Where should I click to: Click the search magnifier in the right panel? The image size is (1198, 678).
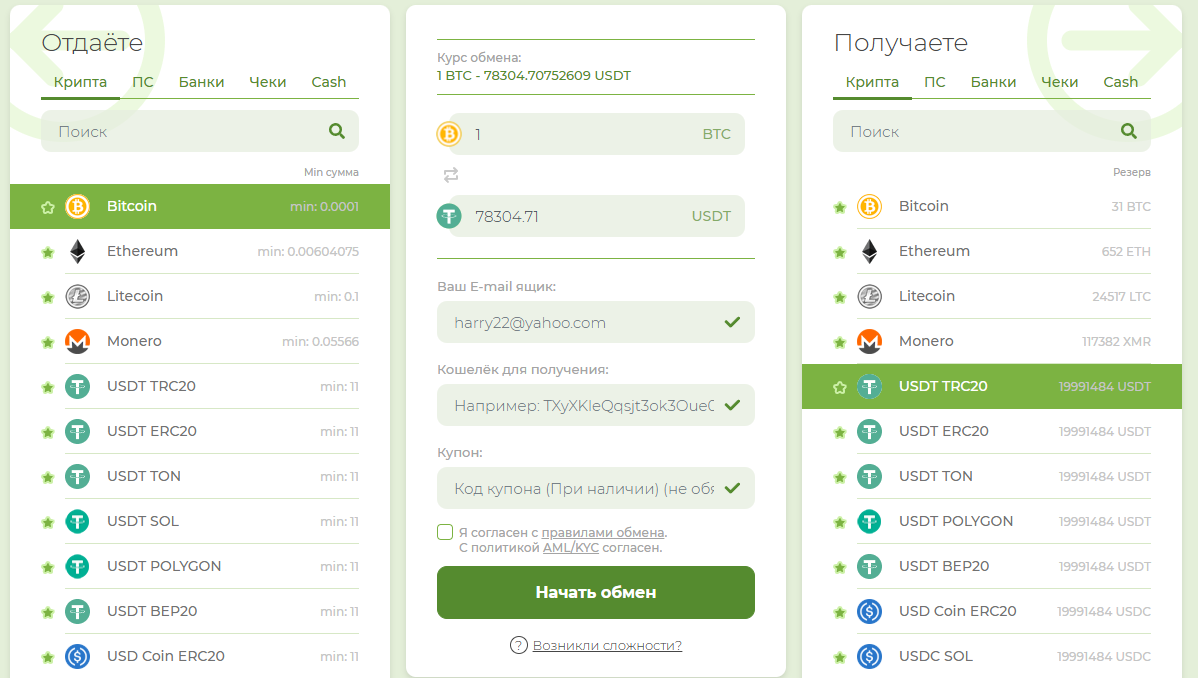pos(1129,131)
